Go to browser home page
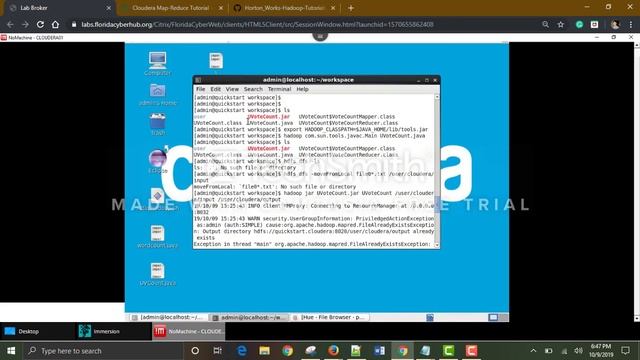 (56, 24)
